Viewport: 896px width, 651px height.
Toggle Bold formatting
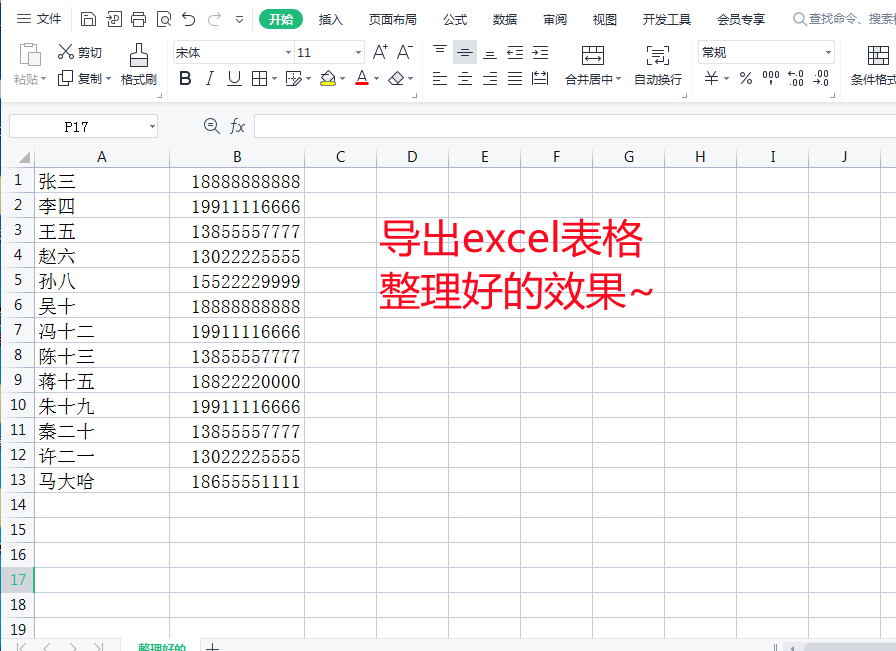coord(185,78)
